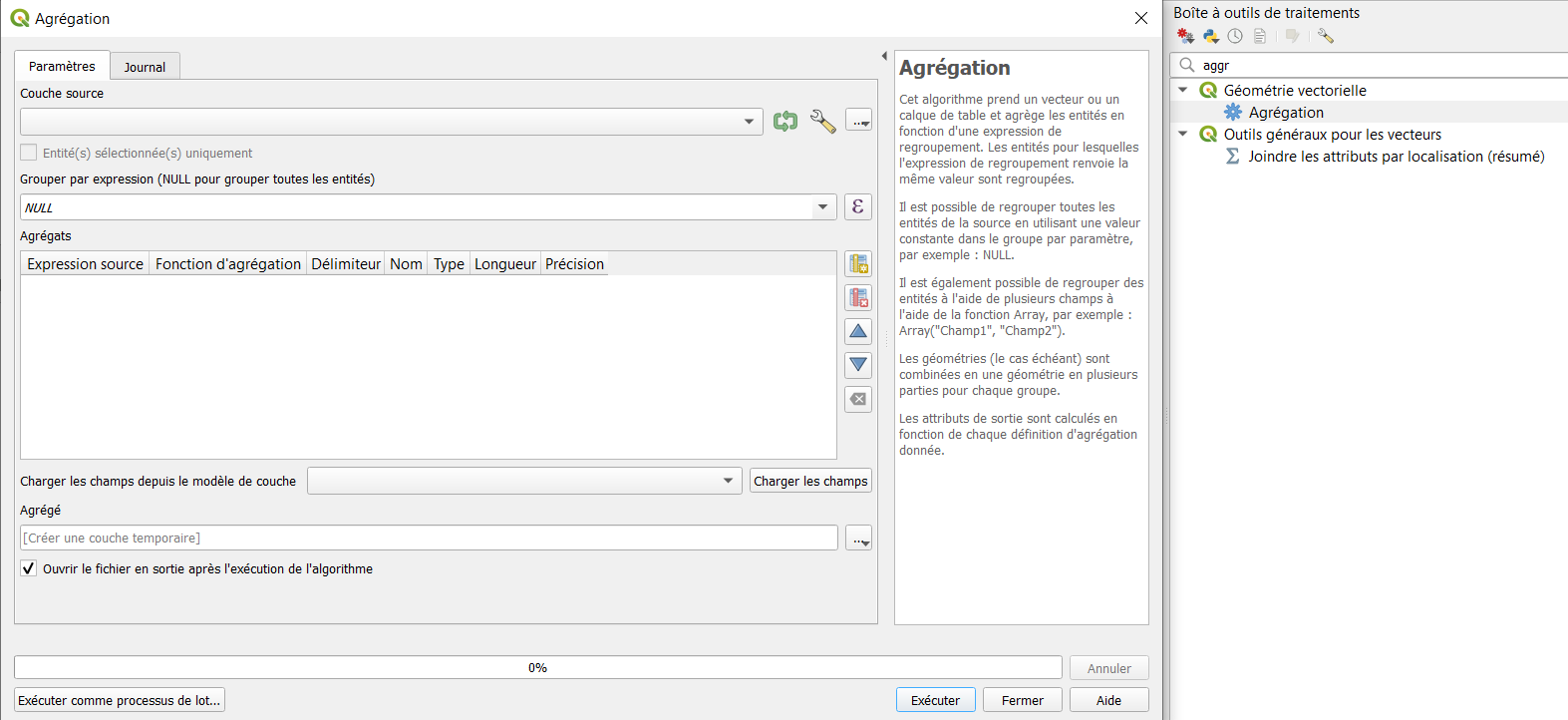The height and width of the screenshot is (720, 1568).
Task: Switch to the Journal tab
Action: click(x=145, y=67)
